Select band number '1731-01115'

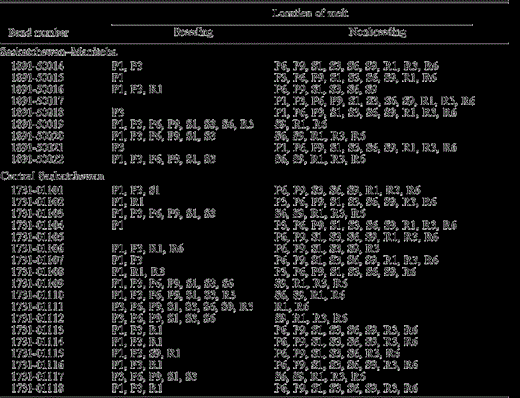pyautogui.click(x=37, y=354)
